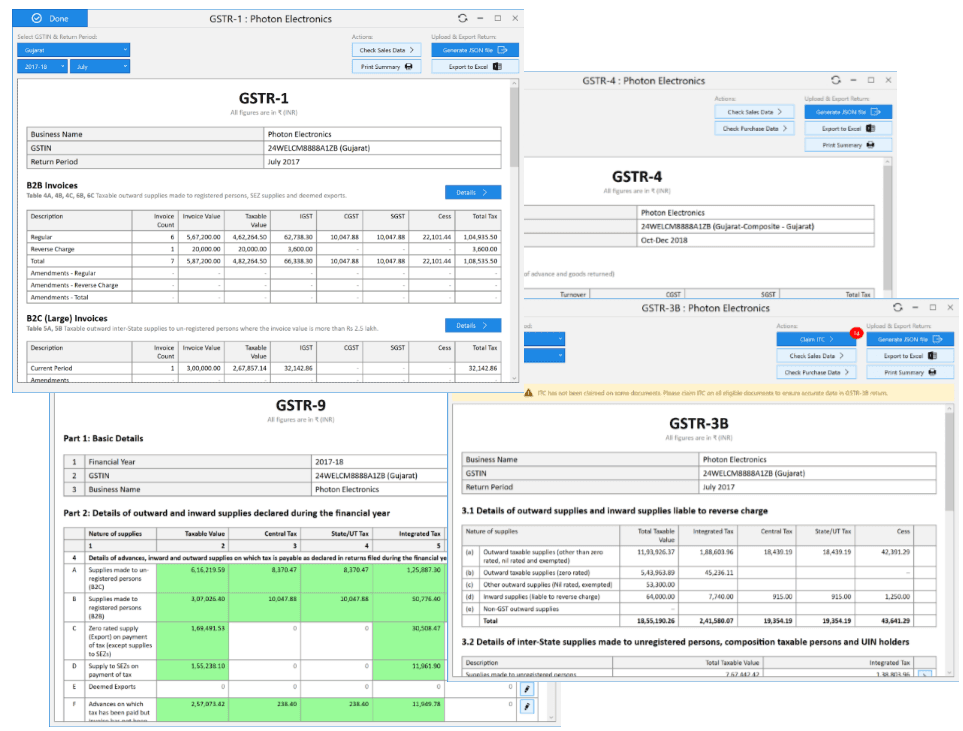Click total taxable value 18,55,190.26 in GSTR-3B

[655, 621]
